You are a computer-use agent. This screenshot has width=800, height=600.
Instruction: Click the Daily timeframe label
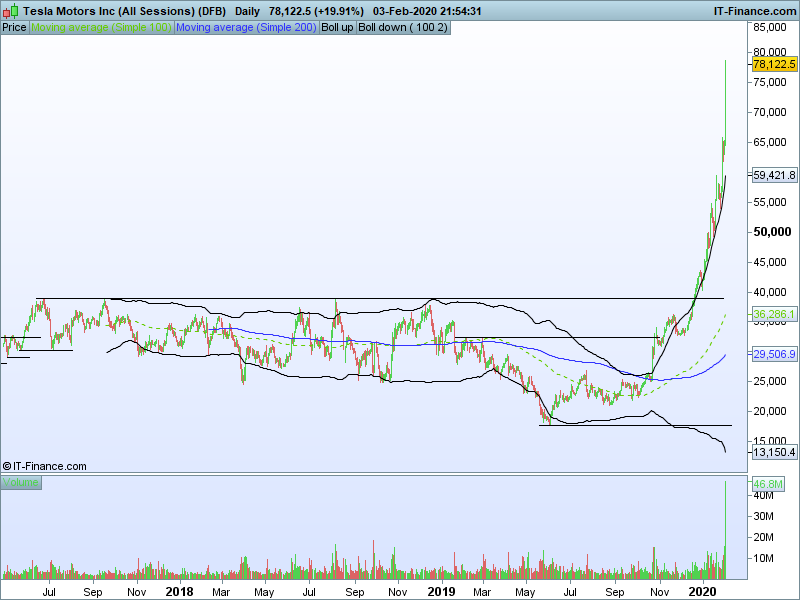247,11
